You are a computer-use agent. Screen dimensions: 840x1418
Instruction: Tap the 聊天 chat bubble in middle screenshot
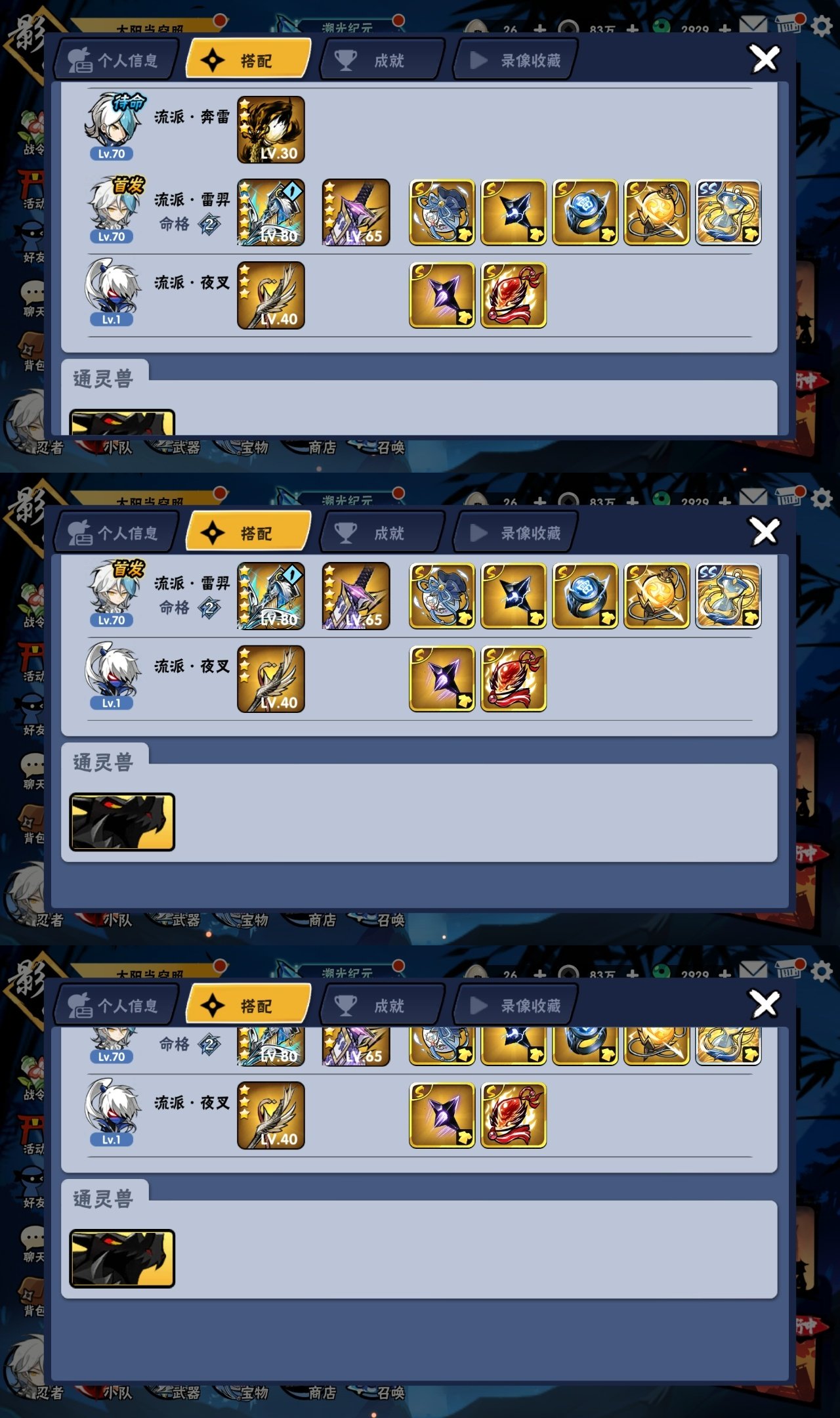point(31,771)
